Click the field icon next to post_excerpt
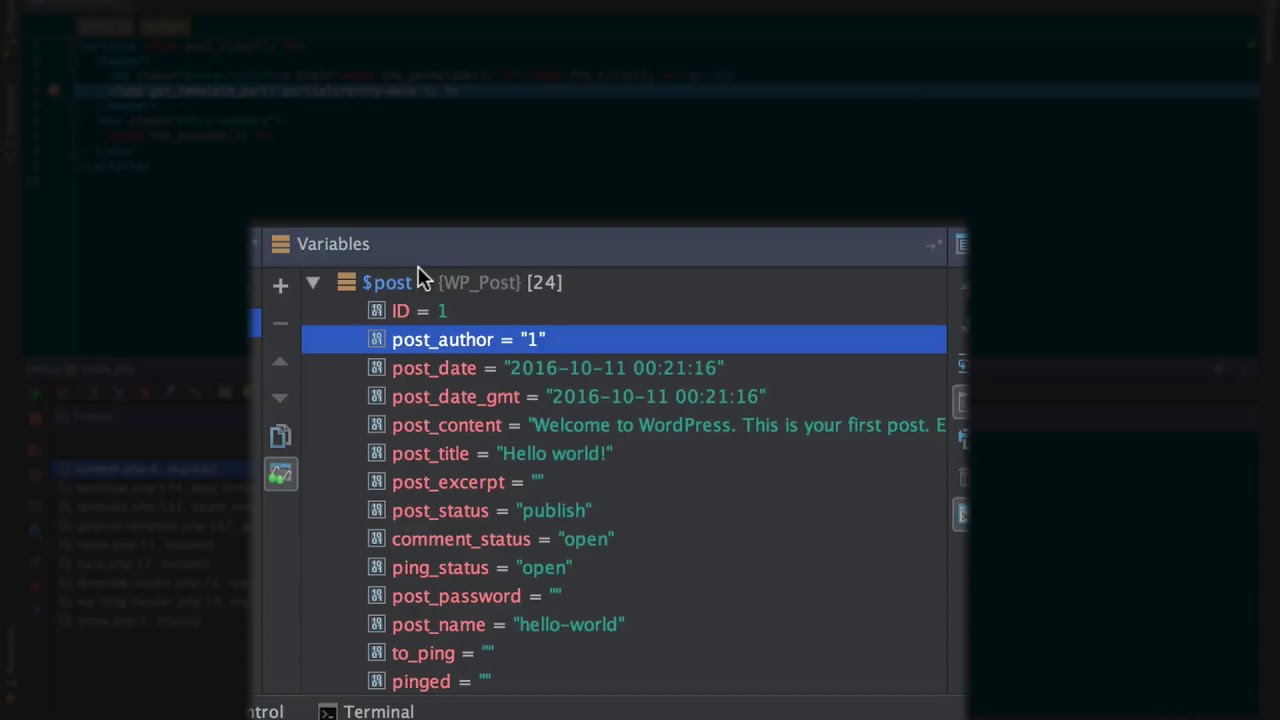 pos(376,482)
